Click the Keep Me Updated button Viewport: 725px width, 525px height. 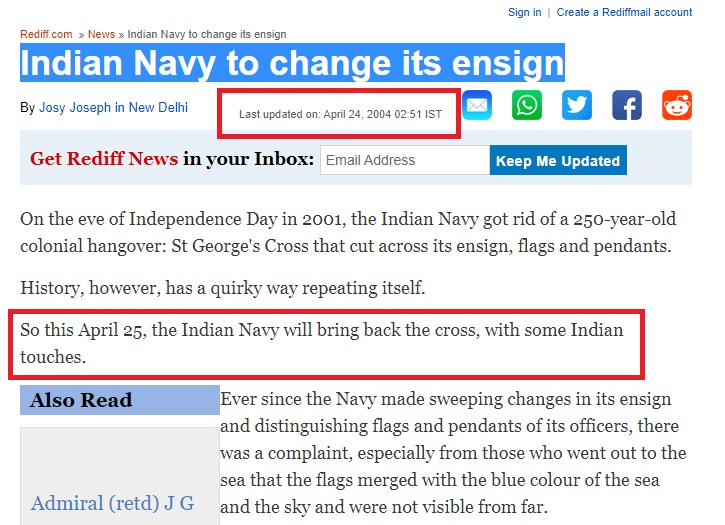coord(558,160)
